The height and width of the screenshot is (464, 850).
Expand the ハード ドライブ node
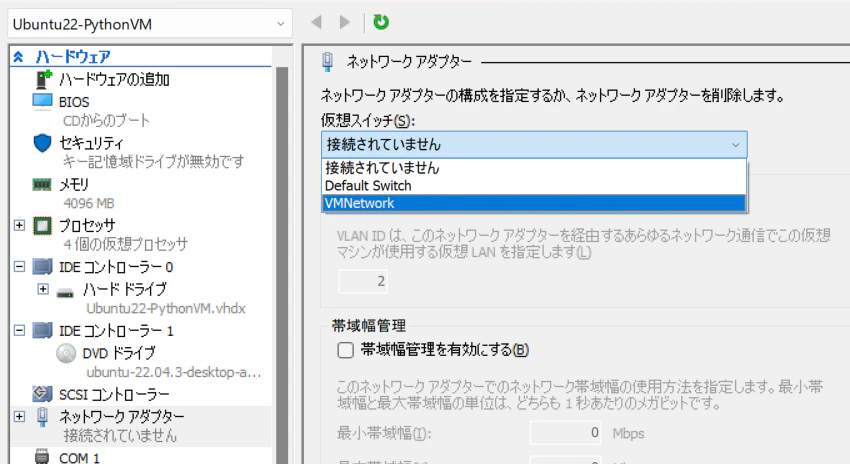(x=43, y=289)
